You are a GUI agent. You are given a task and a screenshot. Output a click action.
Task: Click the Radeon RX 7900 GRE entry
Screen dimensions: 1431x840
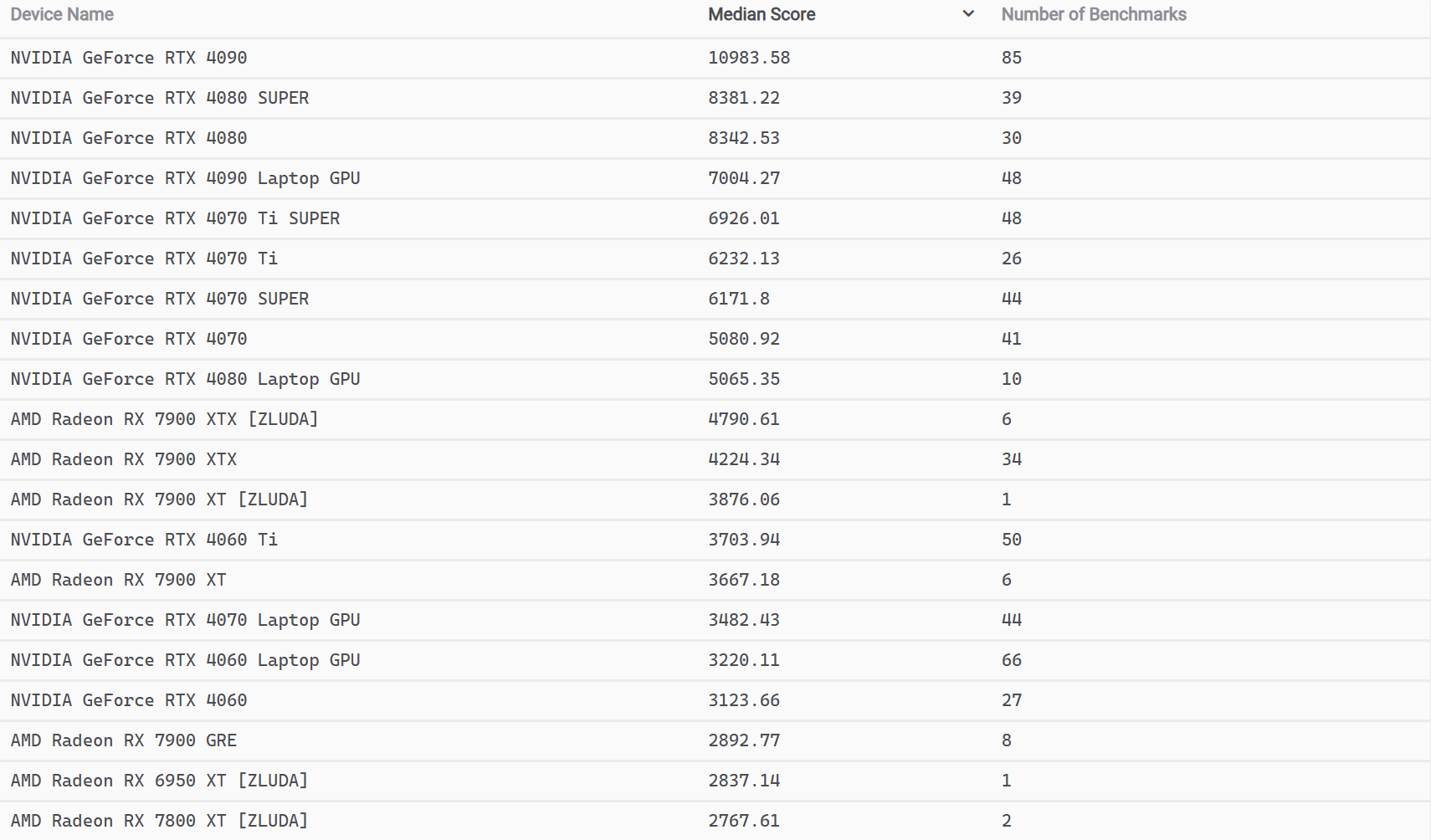click(x=124, y=740)
